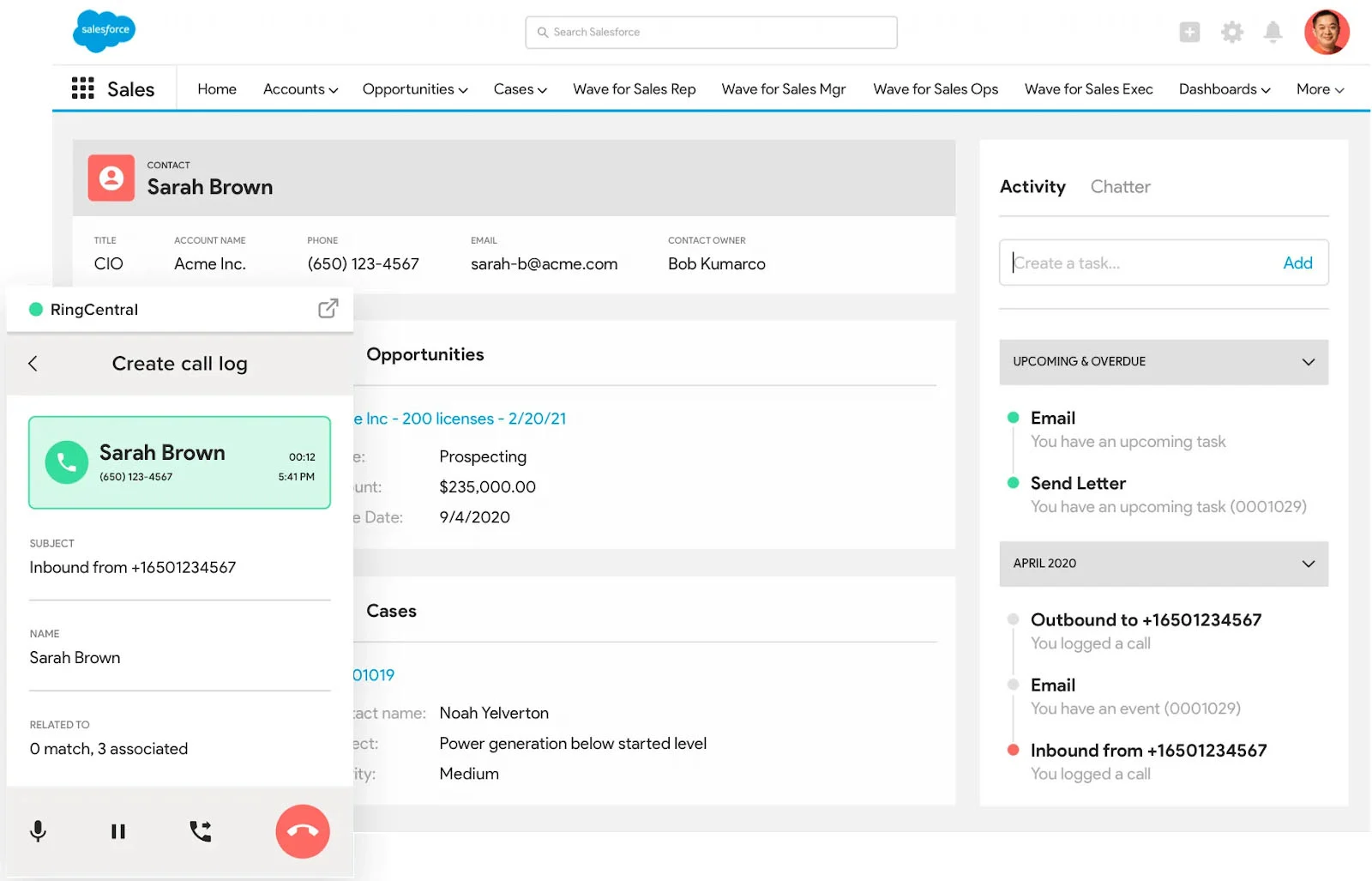Image resolution: width=1372 pixels, height=881 pixels.
Task: Click the $235,000.00 amount value
Action: point(487,487)
